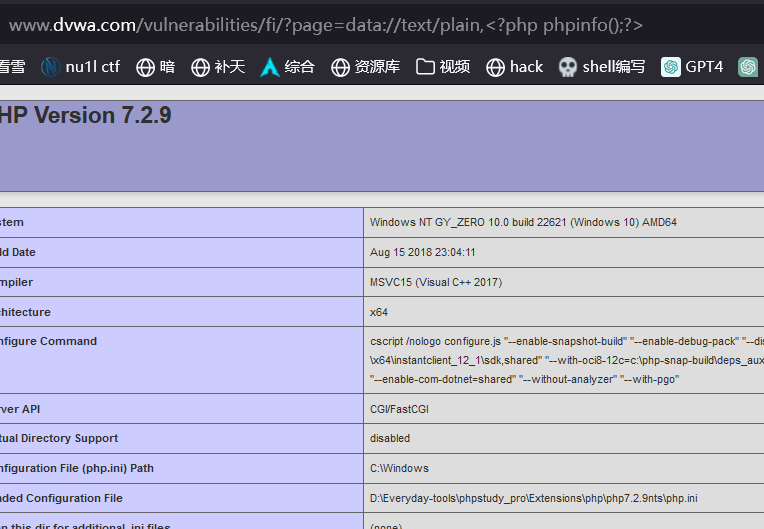Screen dimensions: 764x529
Task: Open the 综合 bookmark with the arch icon
Action: [x=287, y=67]
